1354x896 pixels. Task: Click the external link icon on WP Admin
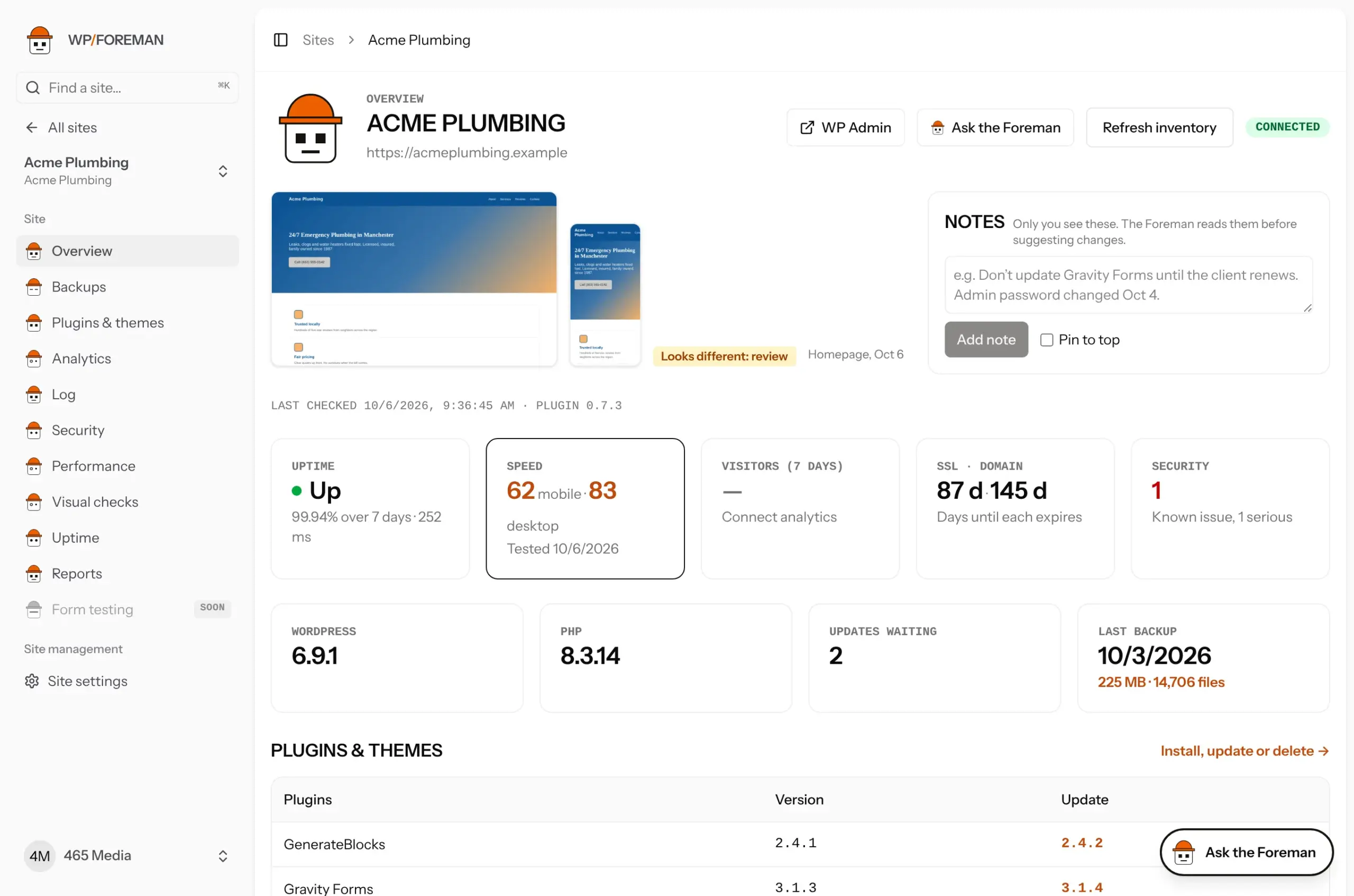[807, 127]
